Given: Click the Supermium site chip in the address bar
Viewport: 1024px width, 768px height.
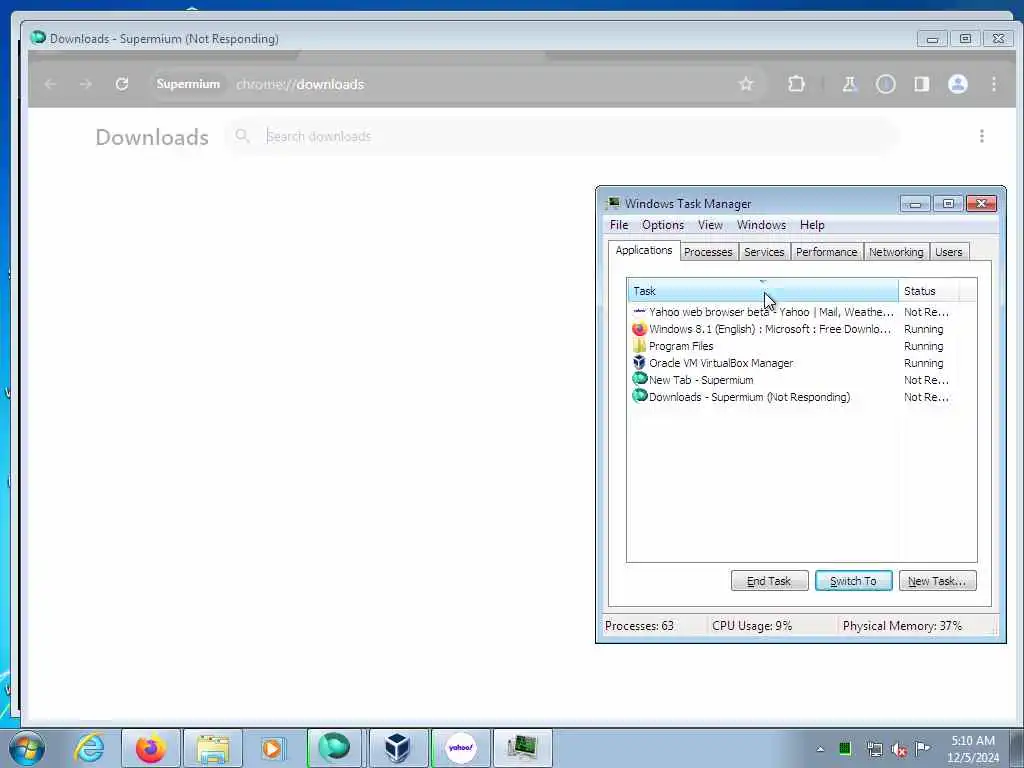Looking at the screenshot, I should coord(188,84).
